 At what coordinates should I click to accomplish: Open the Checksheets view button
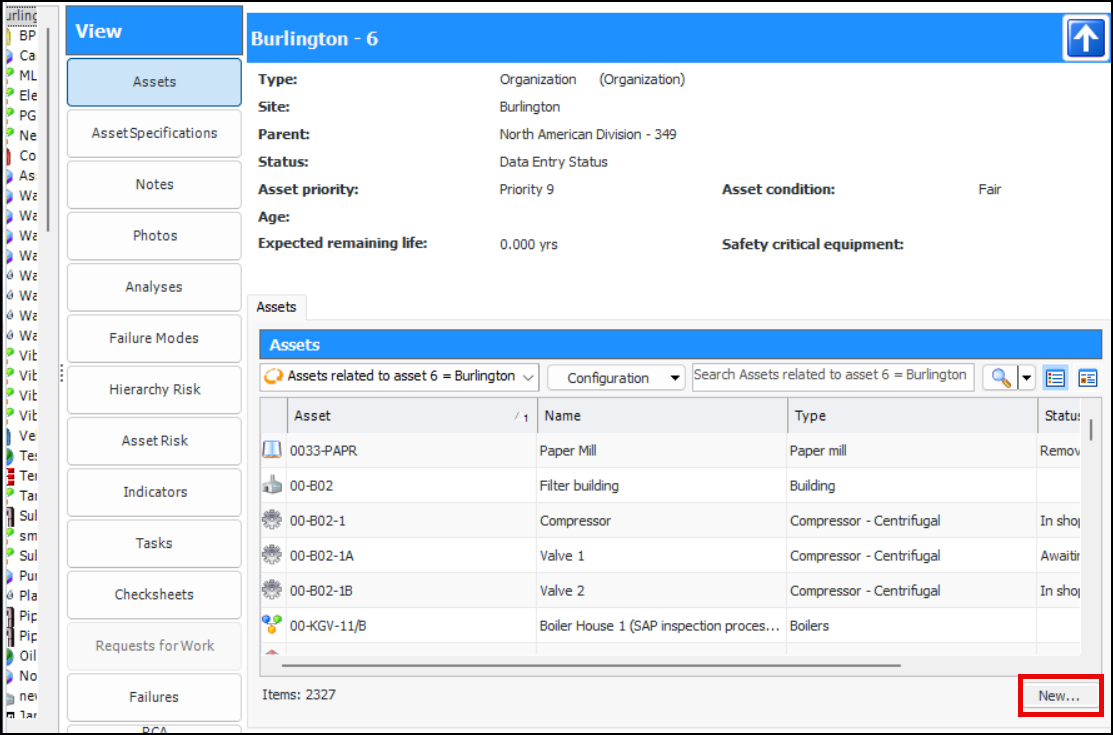point(154,594)
